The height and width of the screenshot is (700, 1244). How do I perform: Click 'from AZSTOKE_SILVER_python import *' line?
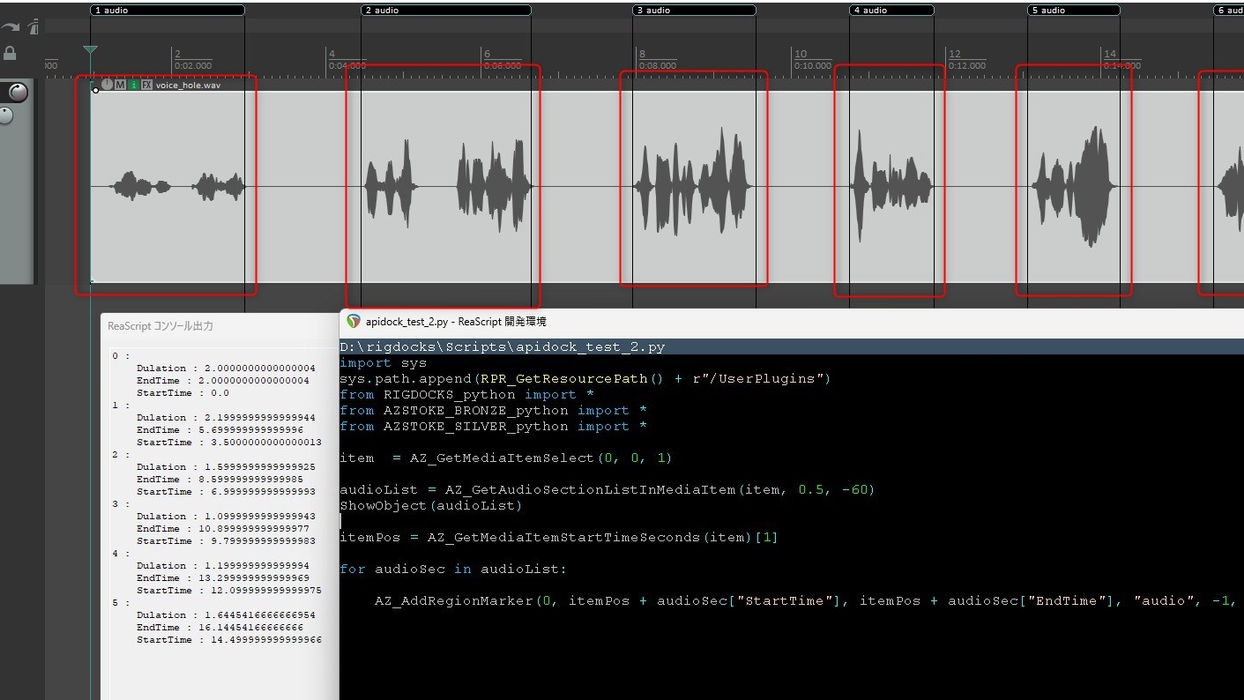[493, 427]
